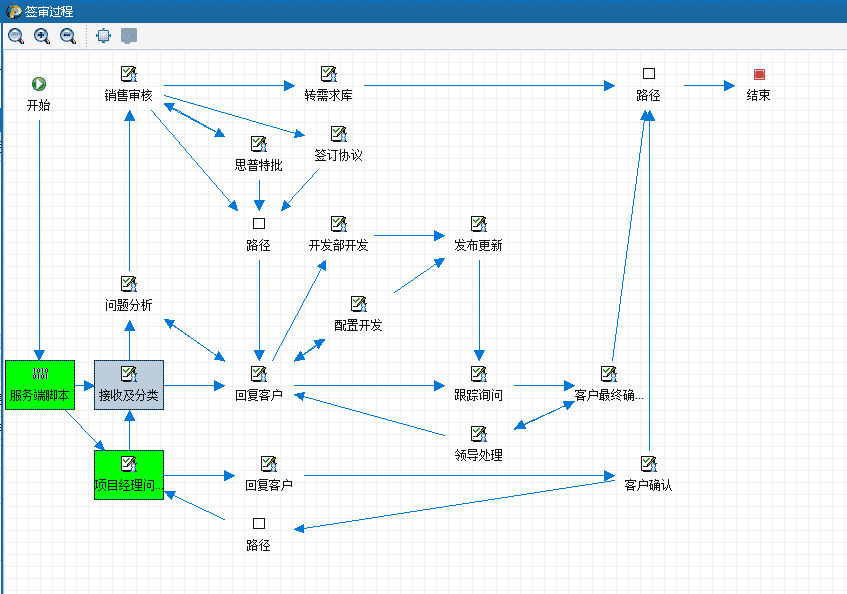Click the 领导处理 node icon
The width and height of the screenshot is (847, 594).
[x=479, y=434]
